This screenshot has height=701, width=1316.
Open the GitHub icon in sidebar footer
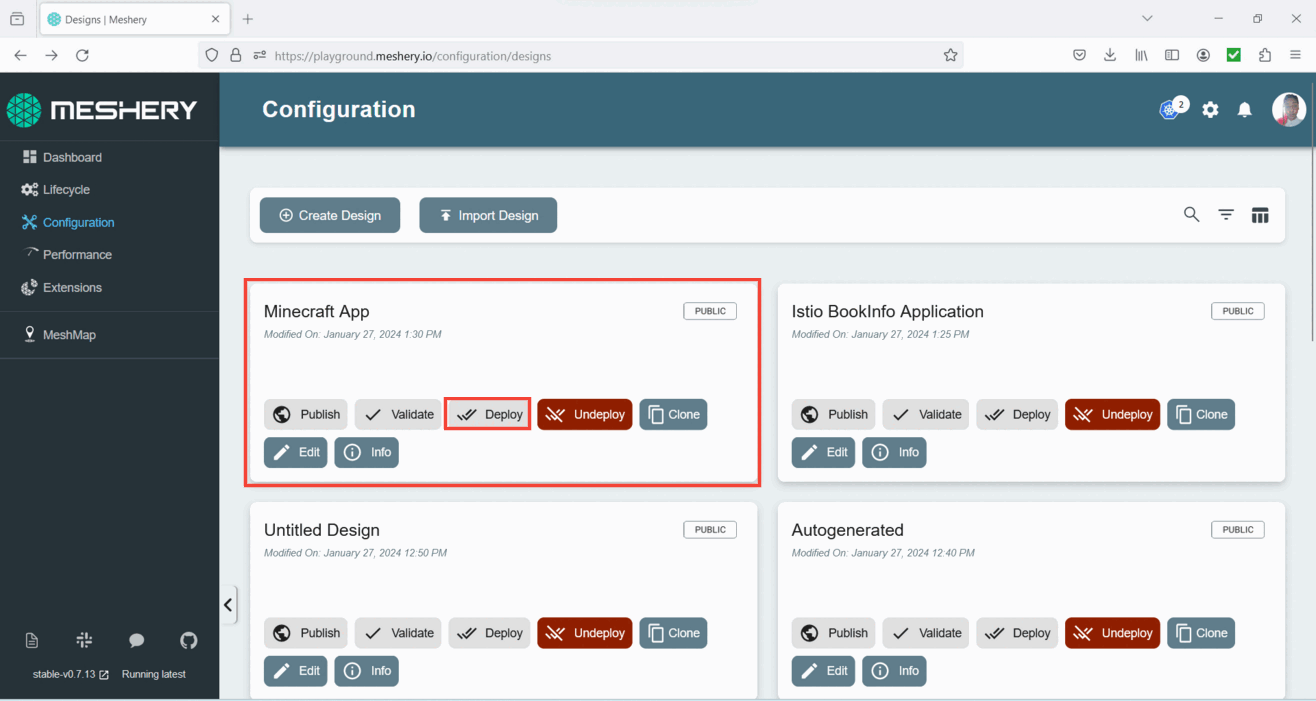(x=188, y=640)
